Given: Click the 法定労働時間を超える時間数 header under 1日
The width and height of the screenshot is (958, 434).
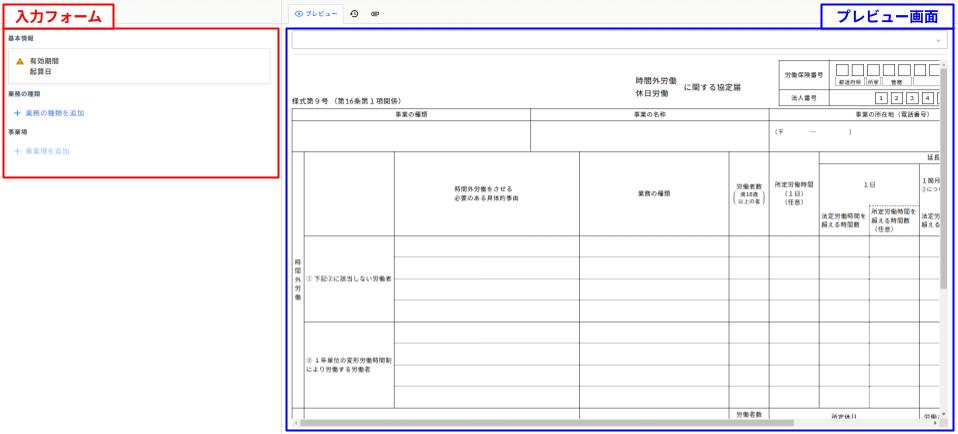Looking at the screenshot, I should click(x=844, y=220).
